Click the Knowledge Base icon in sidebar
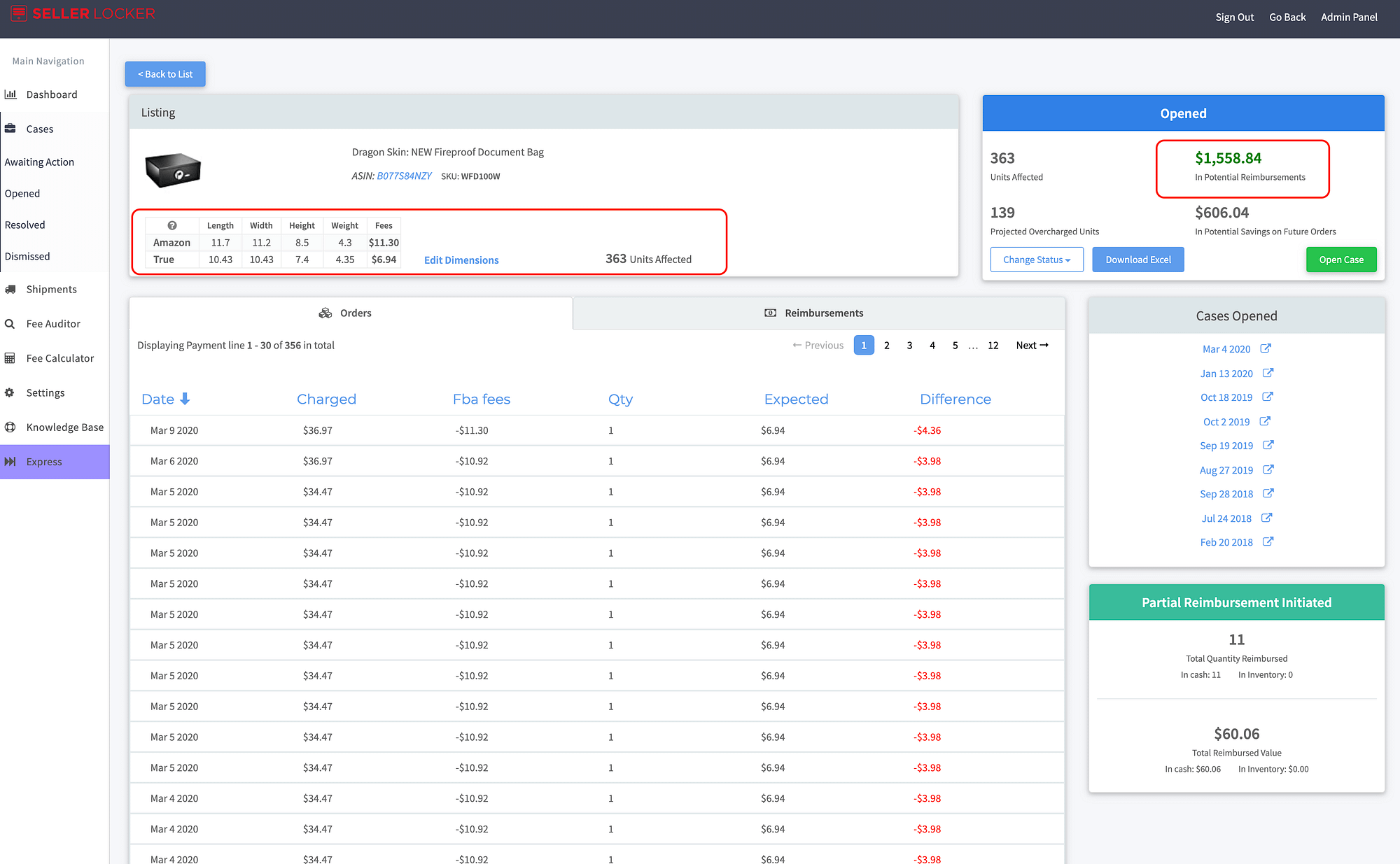Image resolution: width=1400 pixels, height=864 pixels. 12,427
